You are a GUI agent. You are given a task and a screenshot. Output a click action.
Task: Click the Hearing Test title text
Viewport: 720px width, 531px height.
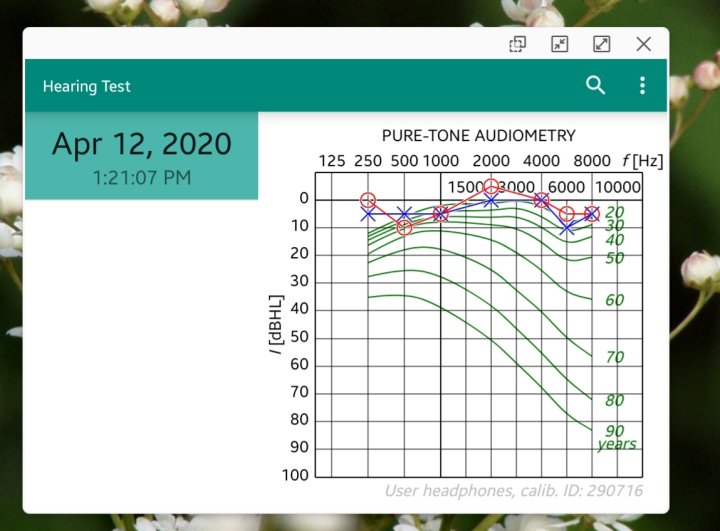[87, 87]
